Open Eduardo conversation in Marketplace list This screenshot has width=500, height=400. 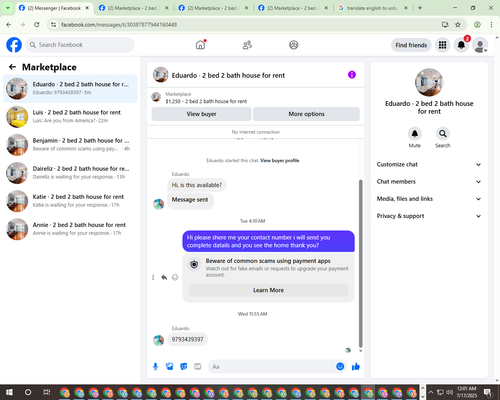coord(70,88)
